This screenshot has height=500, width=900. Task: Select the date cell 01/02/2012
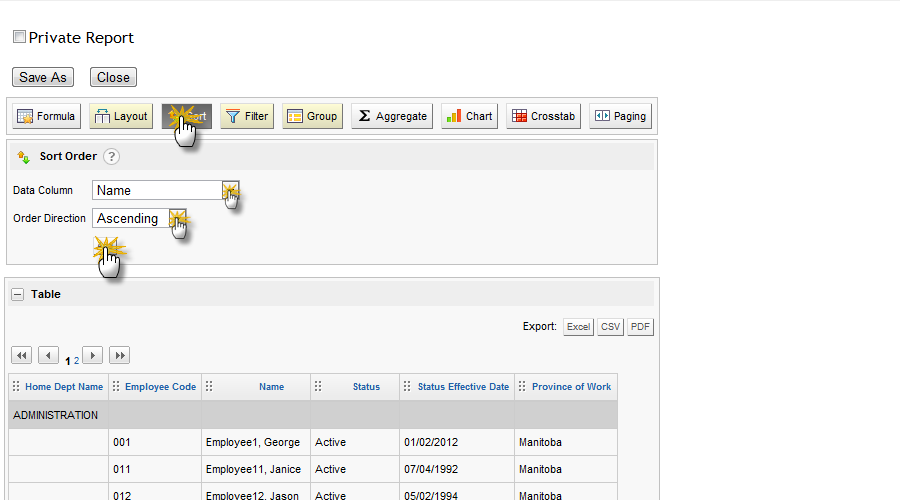point(457,442)
